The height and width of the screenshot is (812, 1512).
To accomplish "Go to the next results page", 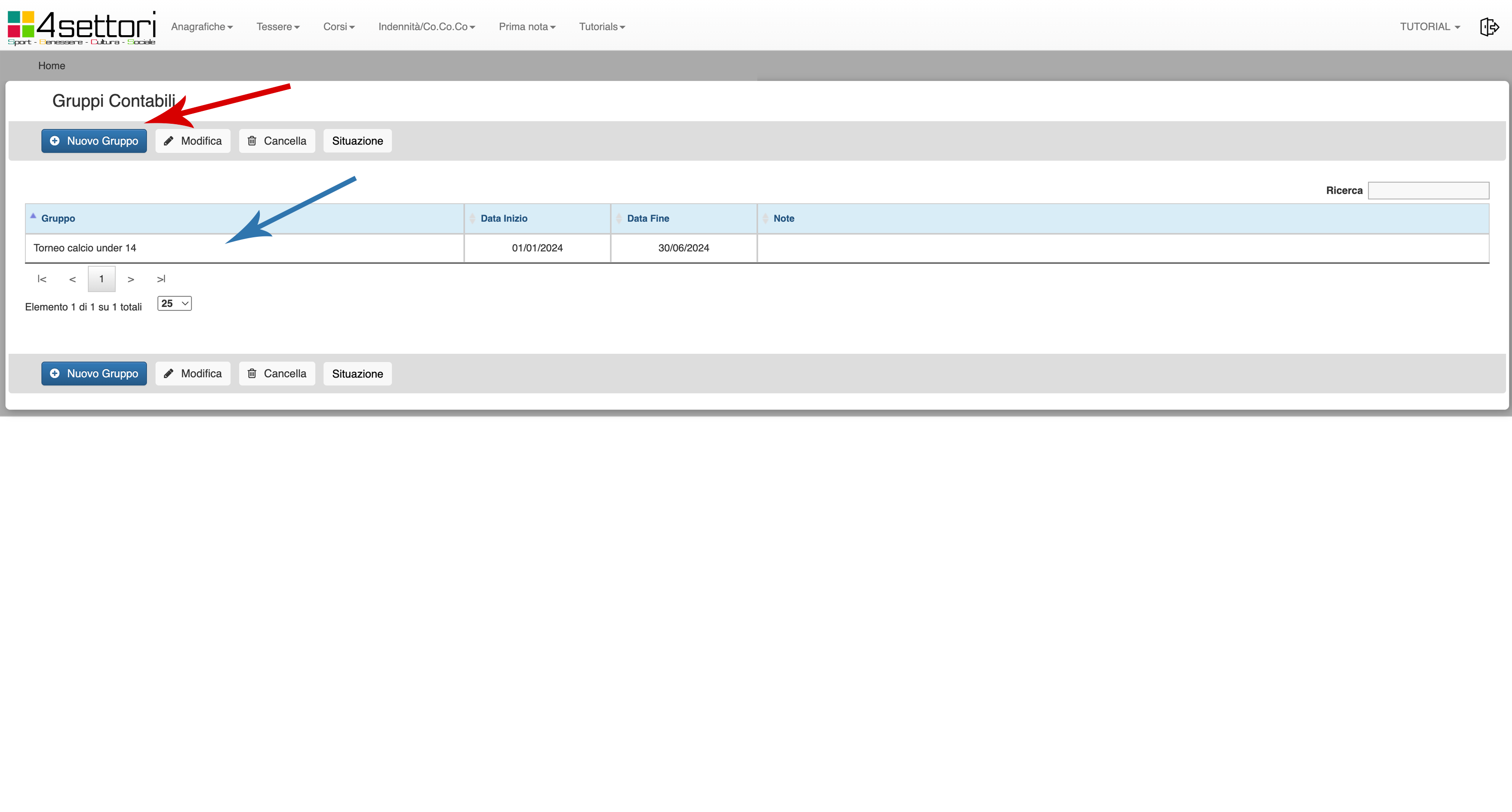I will point(131,280).
